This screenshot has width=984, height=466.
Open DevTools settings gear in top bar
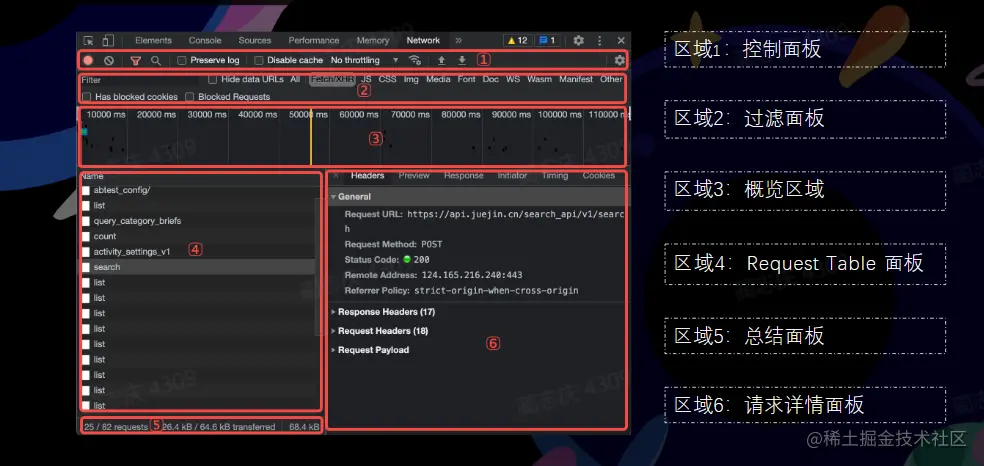(x=579, y=41)
